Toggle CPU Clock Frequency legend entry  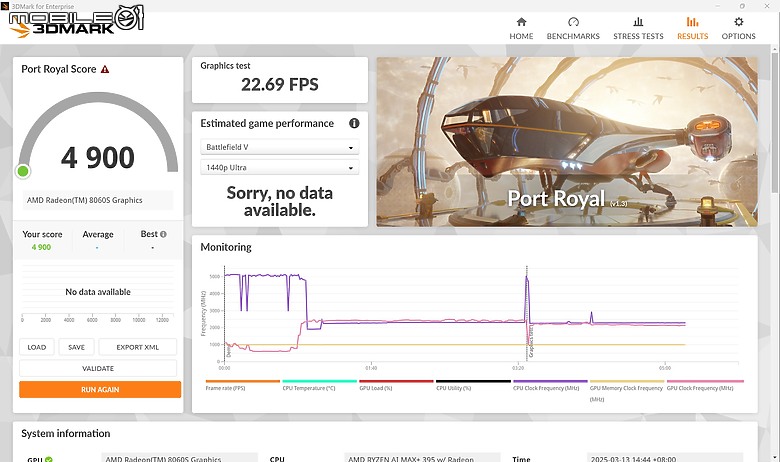click(x=550, y=385)
